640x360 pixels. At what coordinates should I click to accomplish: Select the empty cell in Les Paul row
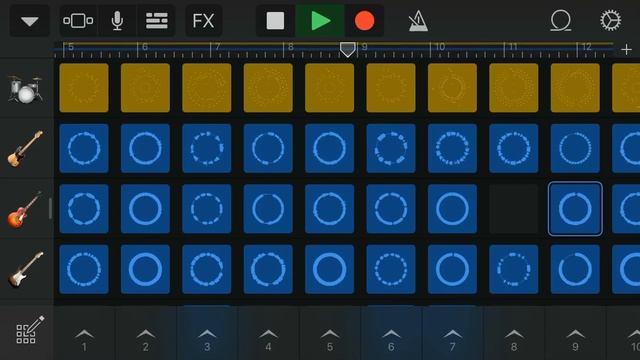pyautogui.click(x=514, y=209)
